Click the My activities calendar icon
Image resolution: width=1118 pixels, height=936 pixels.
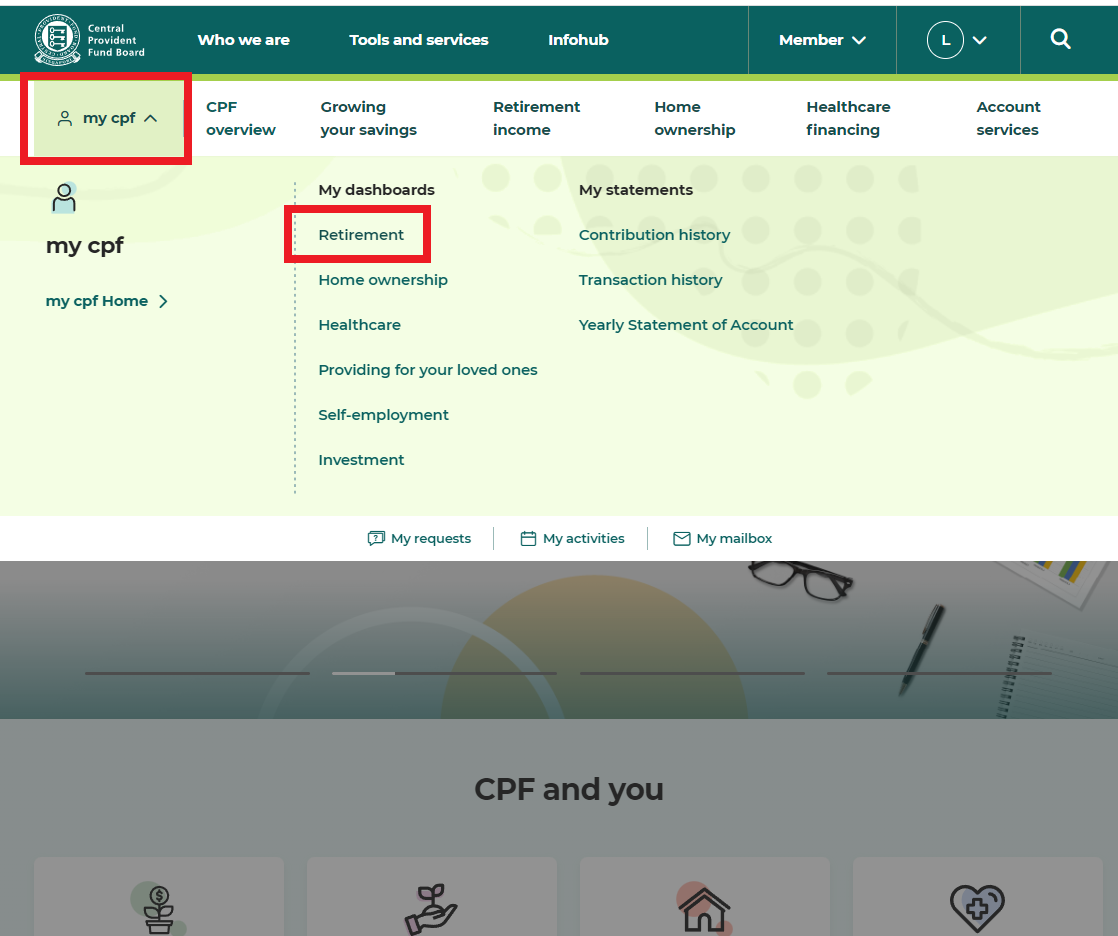pyautogui.click(x=528, y=539)
